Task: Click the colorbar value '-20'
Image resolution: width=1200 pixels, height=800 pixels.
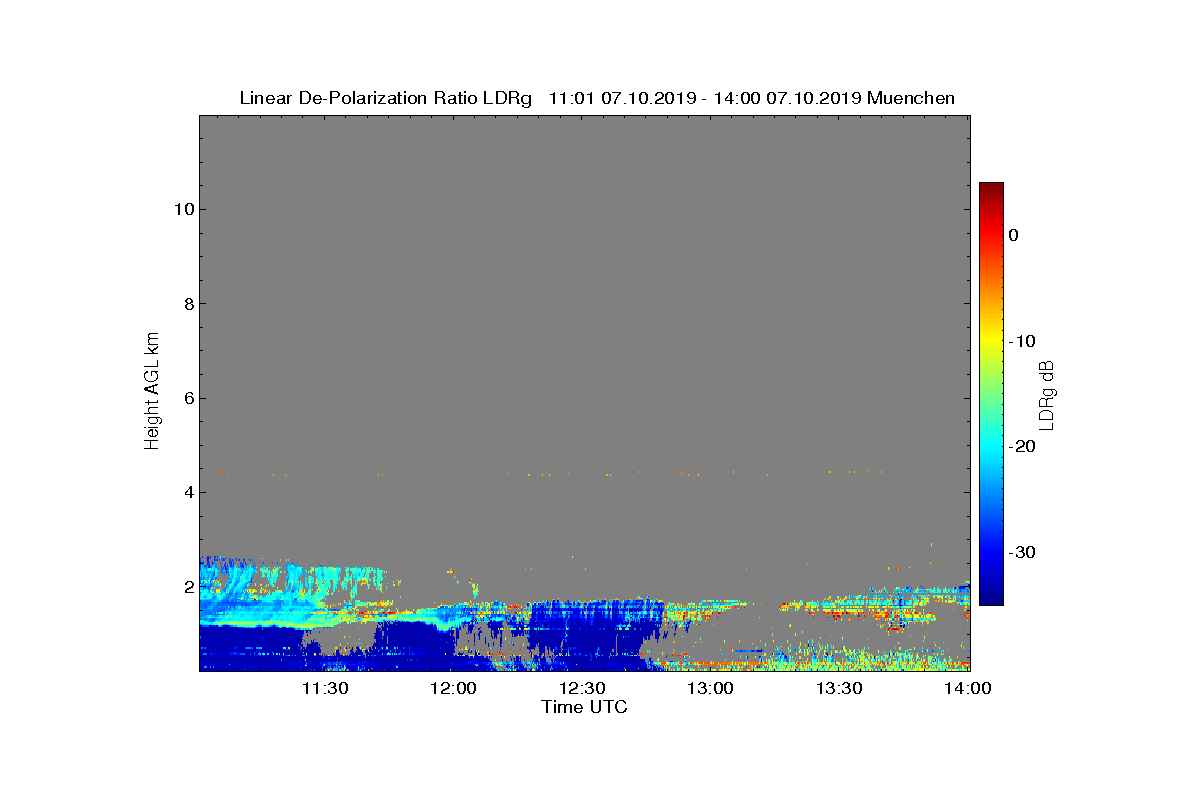Action: pos(1021,447)
